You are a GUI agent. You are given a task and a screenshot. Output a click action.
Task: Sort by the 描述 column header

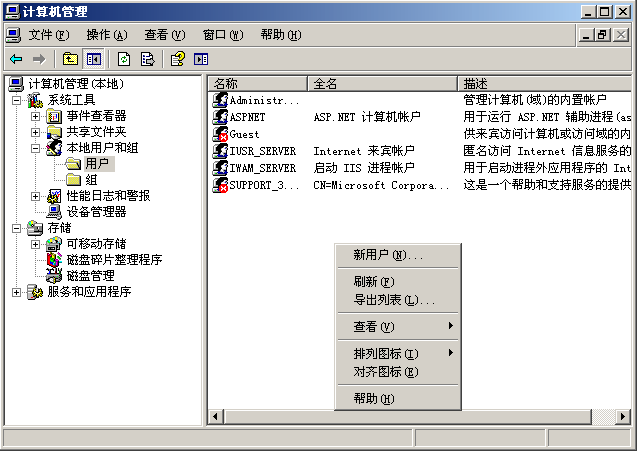544,84
